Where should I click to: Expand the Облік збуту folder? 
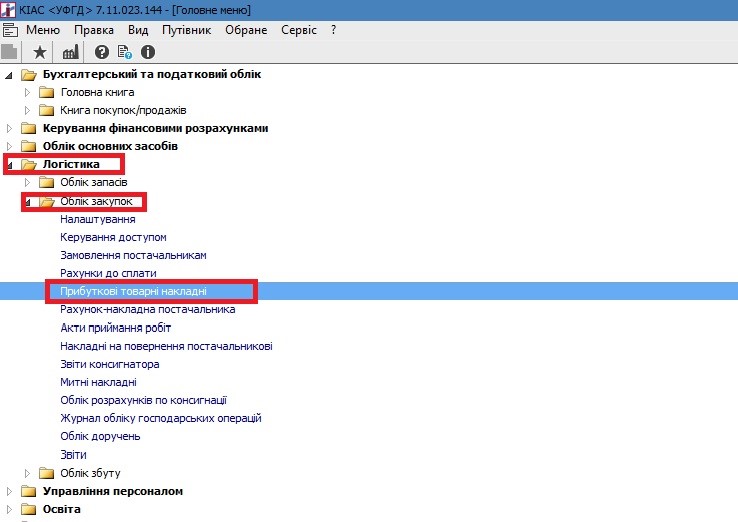(28, 473)
